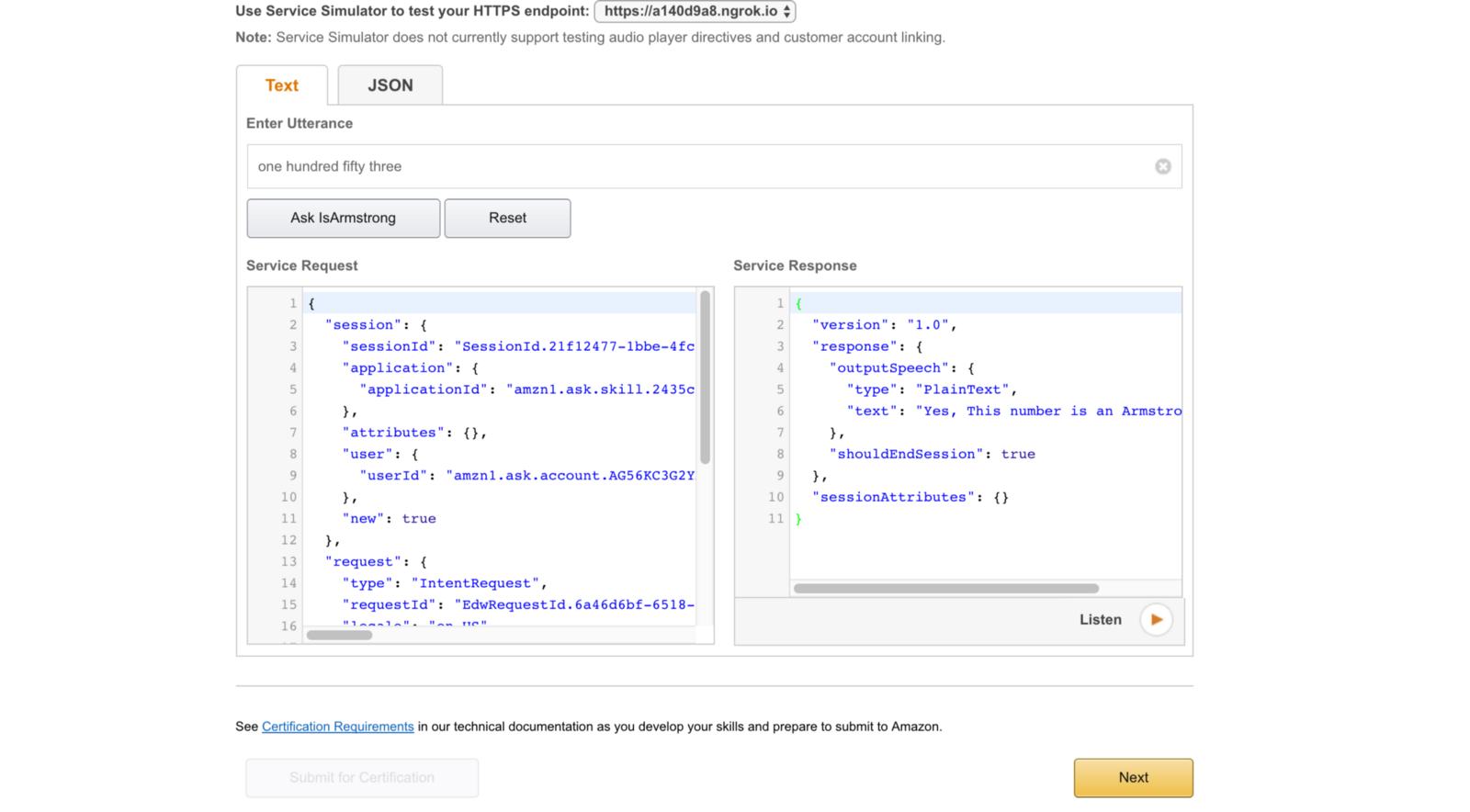Click into the Enter Utterance field
The image size is (1470, 812).
pos(698,166)
